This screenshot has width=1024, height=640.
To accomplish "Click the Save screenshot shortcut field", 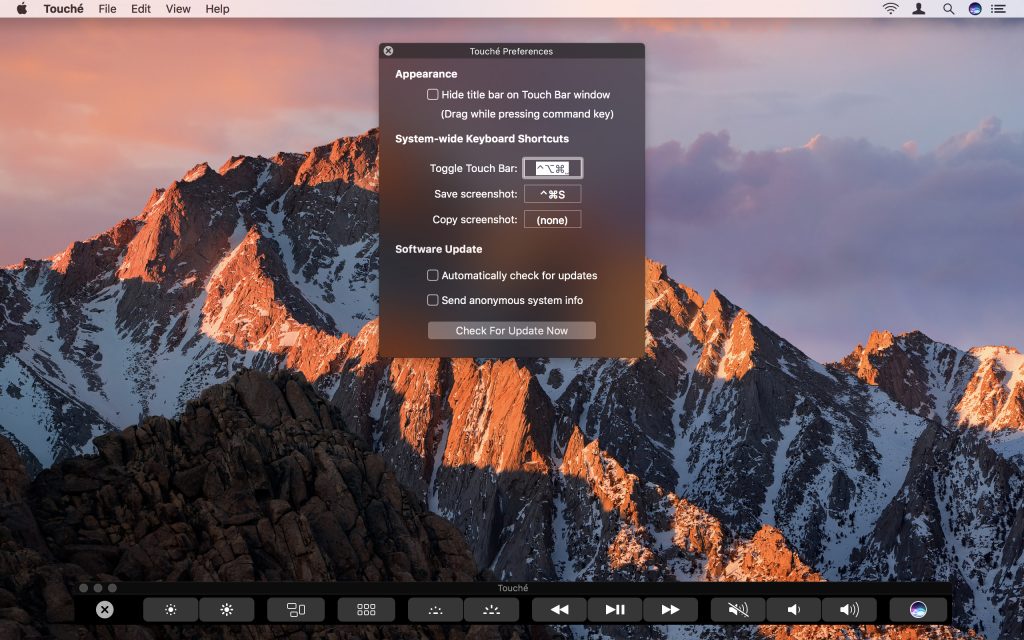I will pyautogui.click(x=552, y=194).
